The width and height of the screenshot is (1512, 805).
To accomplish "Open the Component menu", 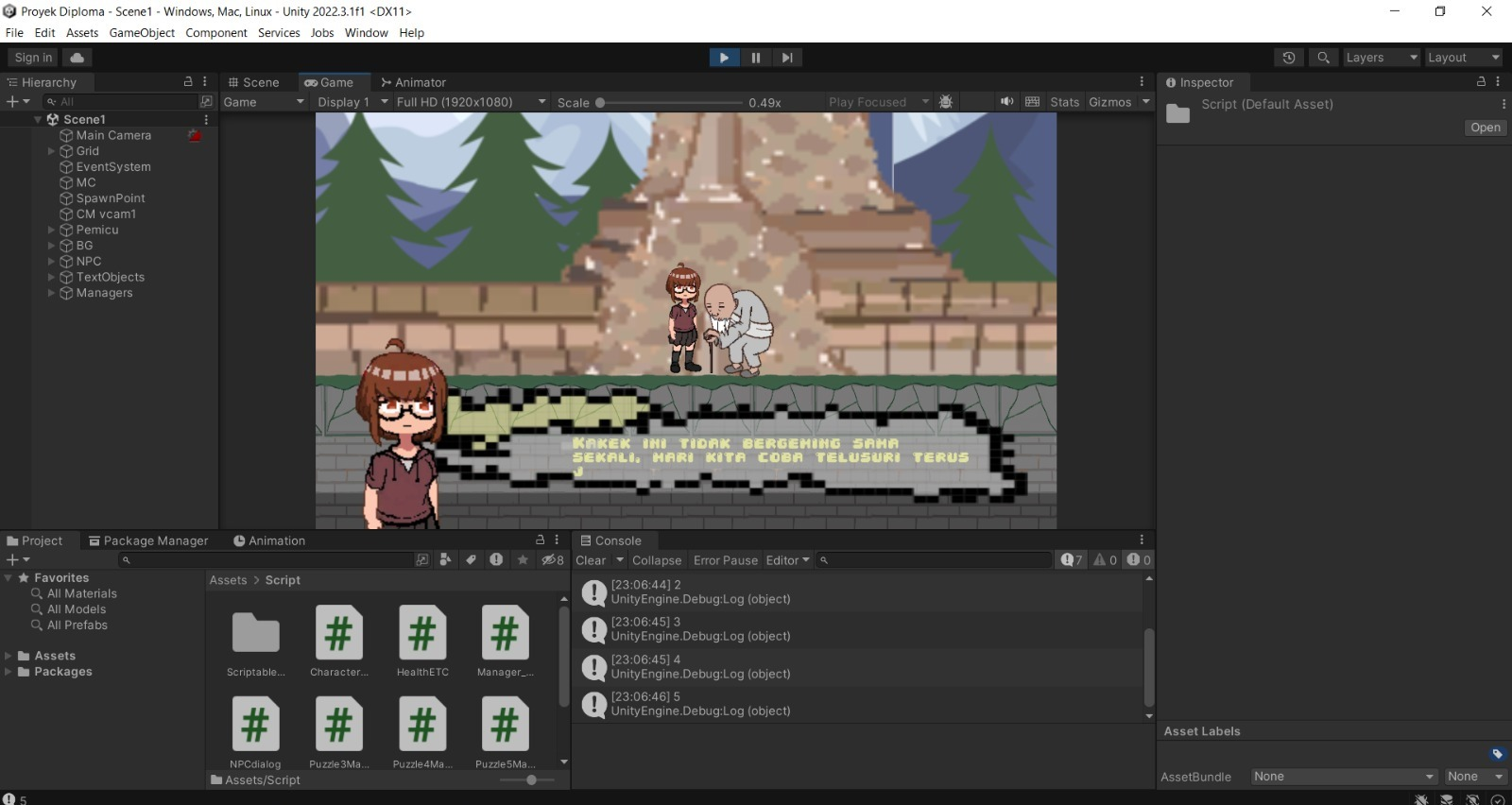I will tap(216, 32).
